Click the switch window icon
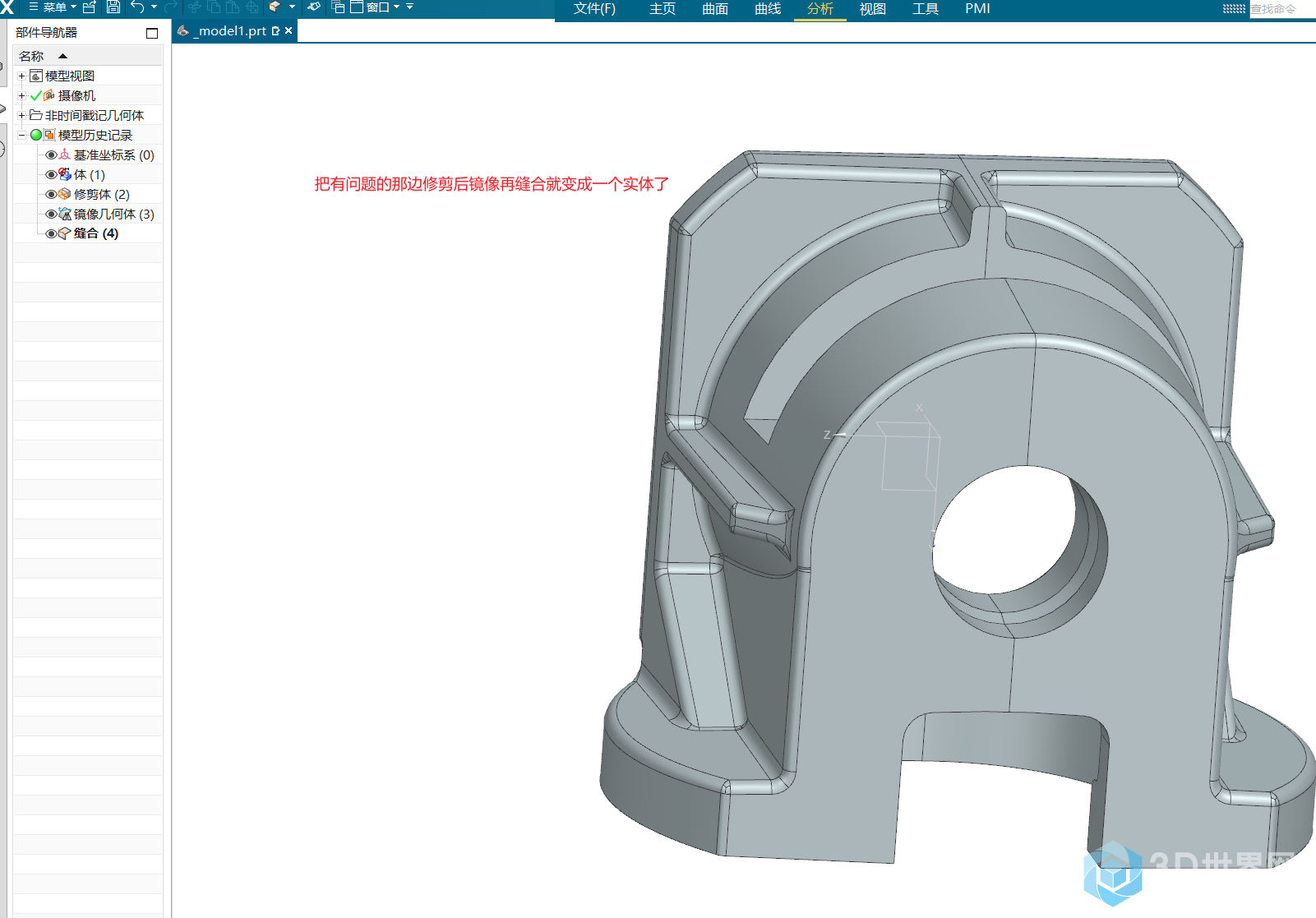 338,7
